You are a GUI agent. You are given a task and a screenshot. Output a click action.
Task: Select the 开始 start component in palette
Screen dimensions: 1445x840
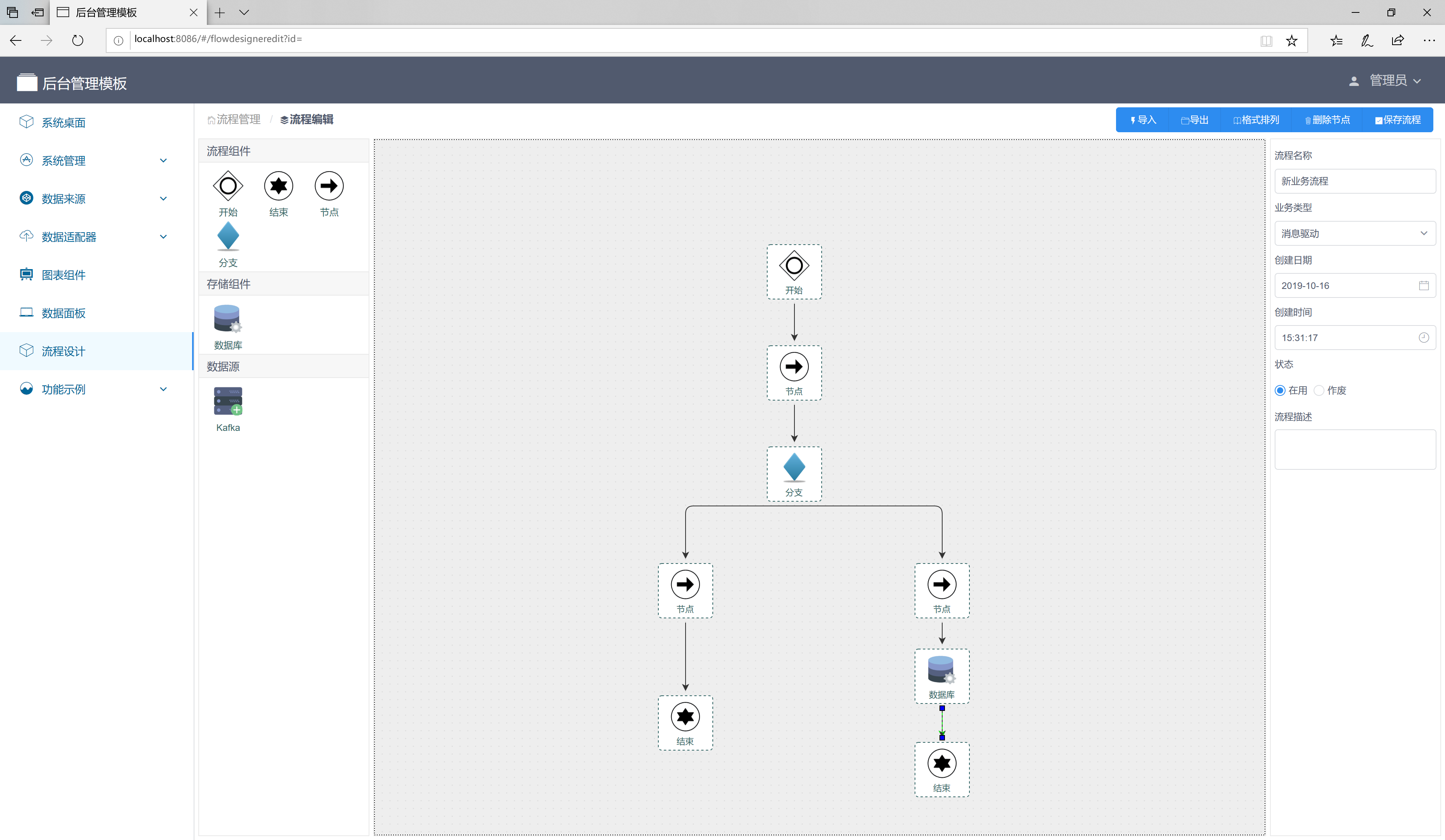(227, 186)
